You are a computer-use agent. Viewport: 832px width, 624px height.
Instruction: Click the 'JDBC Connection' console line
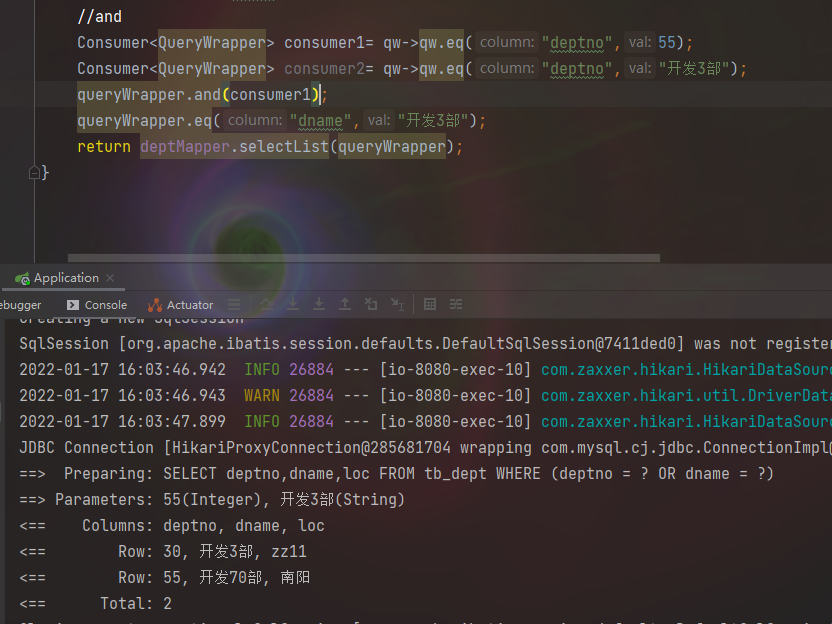(426, 447)
